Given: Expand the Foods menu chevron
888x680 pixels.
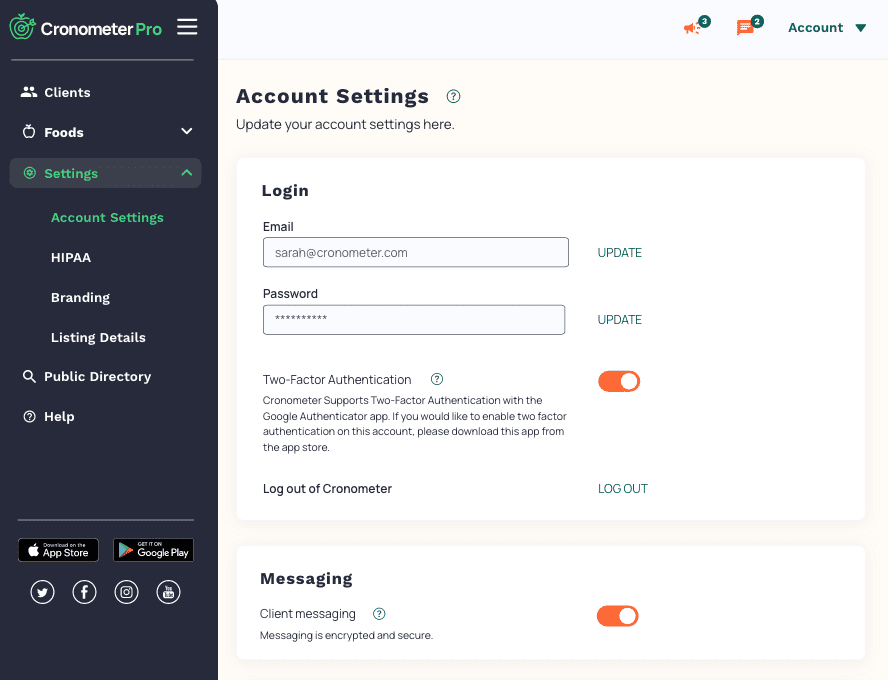Looking at the screenshot, I should [x=187, y=132].
